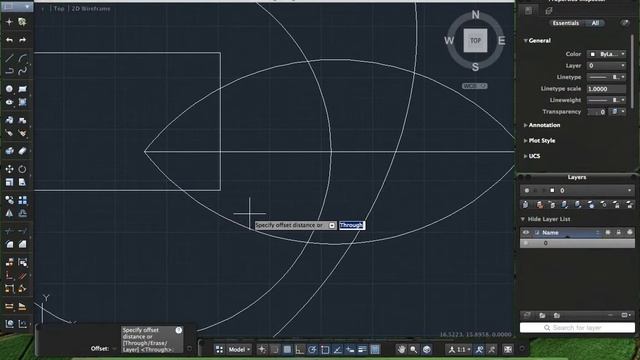Click the Redo arrow in the tool set
Image resolution: width=640 pixels, height=360 pixels.
pos(22,40)
